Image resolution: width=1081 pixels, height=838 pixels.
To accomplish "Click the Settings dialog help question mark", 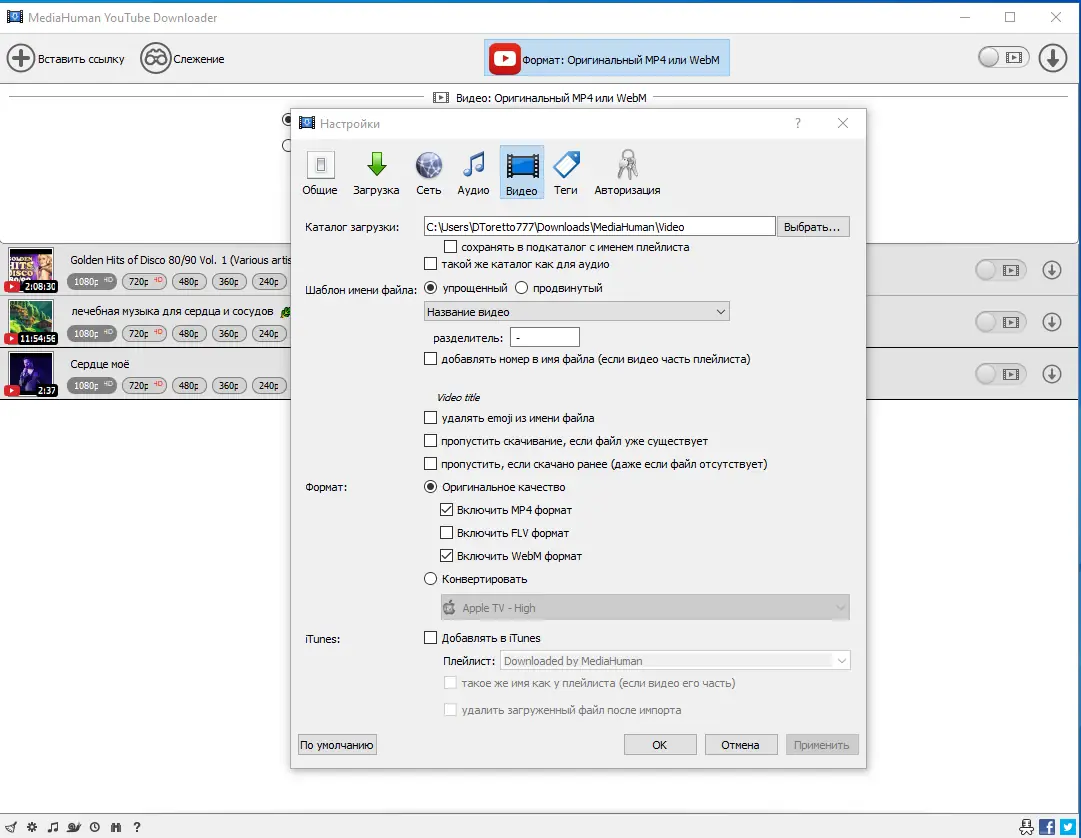I will click(x=798, y=123).
